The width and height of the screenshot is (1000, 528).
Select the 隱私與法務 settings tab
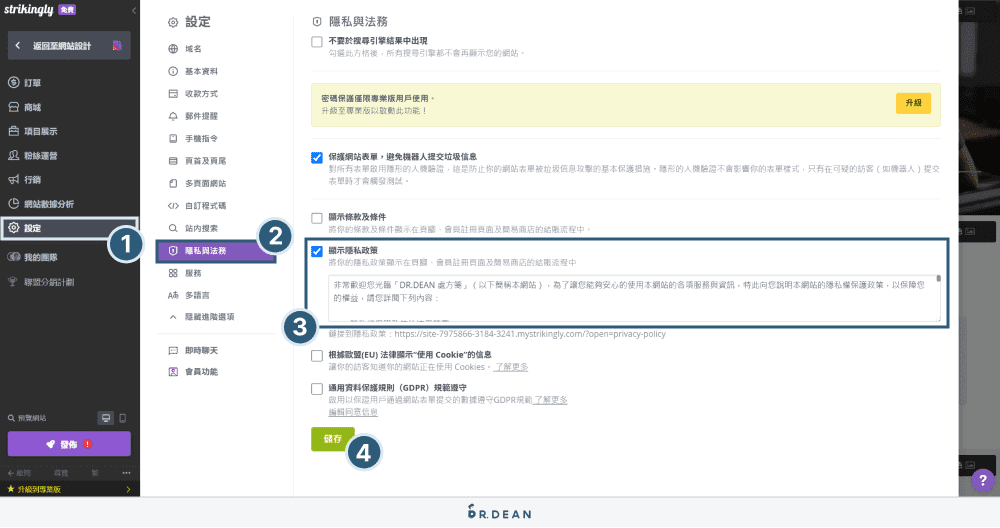click(x=216, y=251)
